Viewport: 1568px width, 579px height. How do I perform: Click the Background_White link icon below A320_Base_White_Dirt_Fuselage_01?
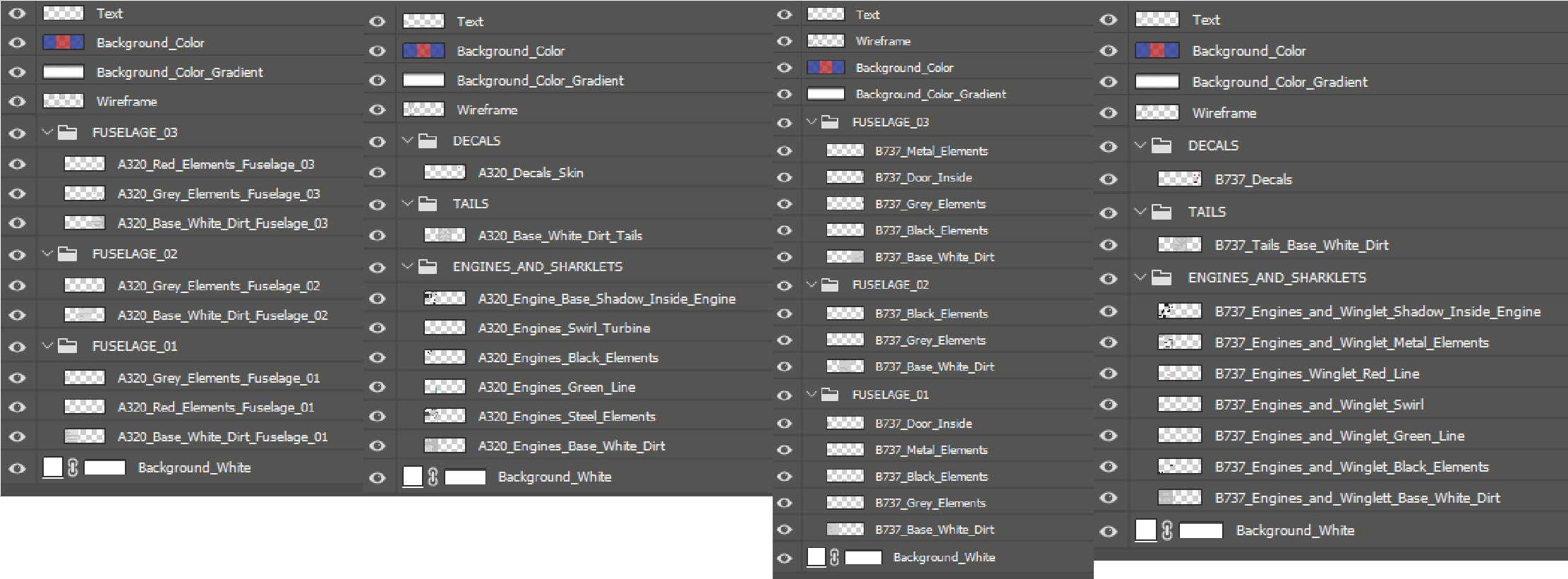point(73,467)
